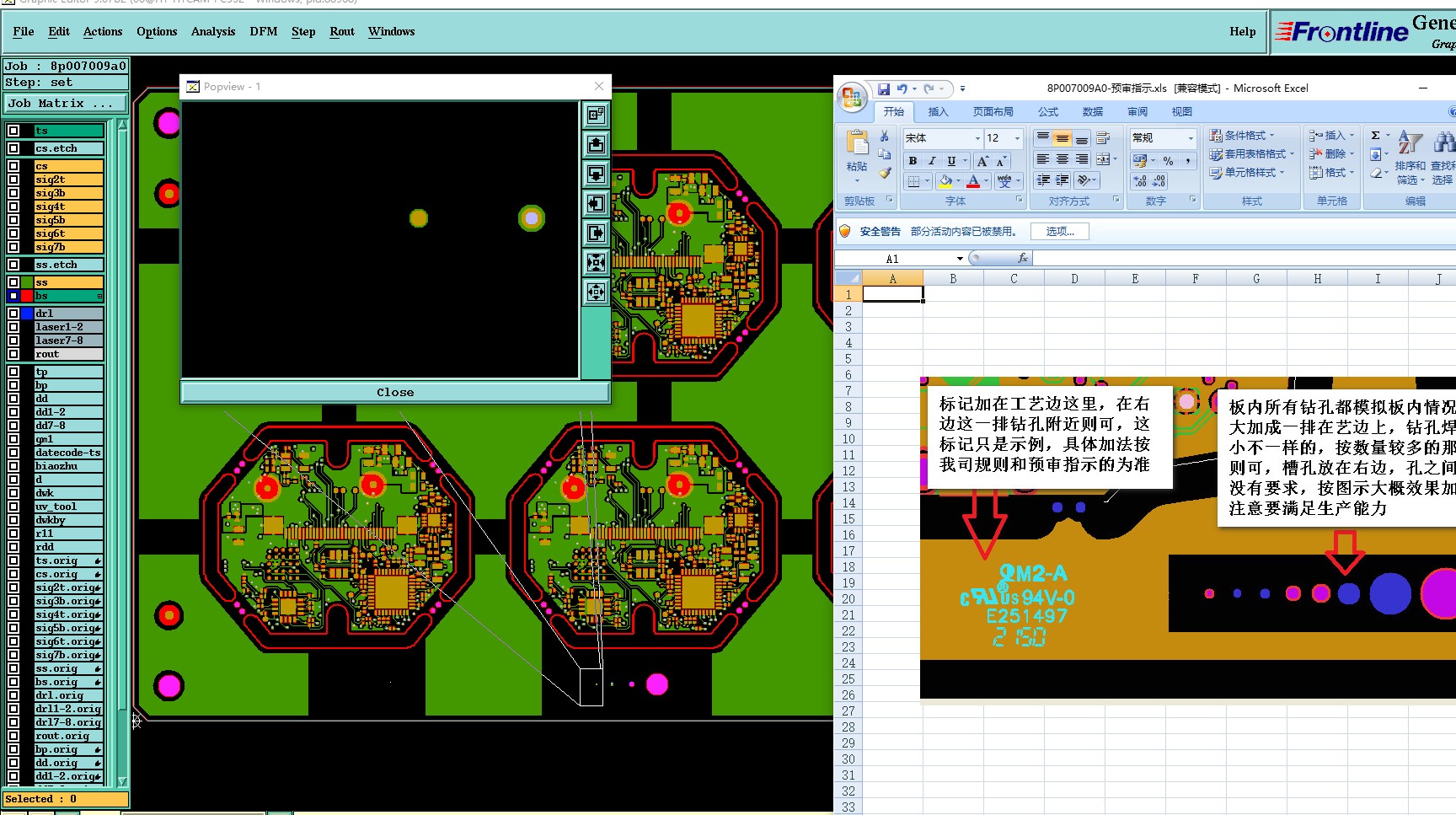Viewport: 1456px width, 815px height.
Task: Toggle visibility box of layer bs
Action: pyautogui.click(x=13, y=296)
